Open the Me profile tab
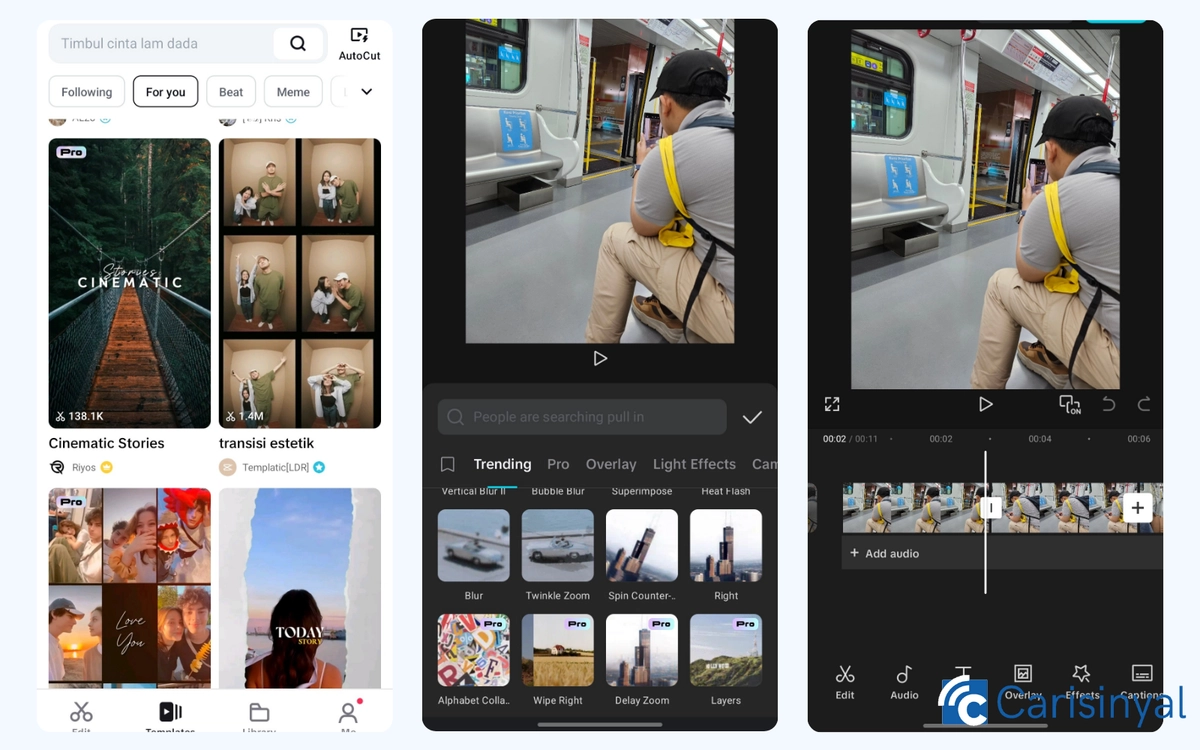Screen dimensions: 1200x750 pos(348,716)
